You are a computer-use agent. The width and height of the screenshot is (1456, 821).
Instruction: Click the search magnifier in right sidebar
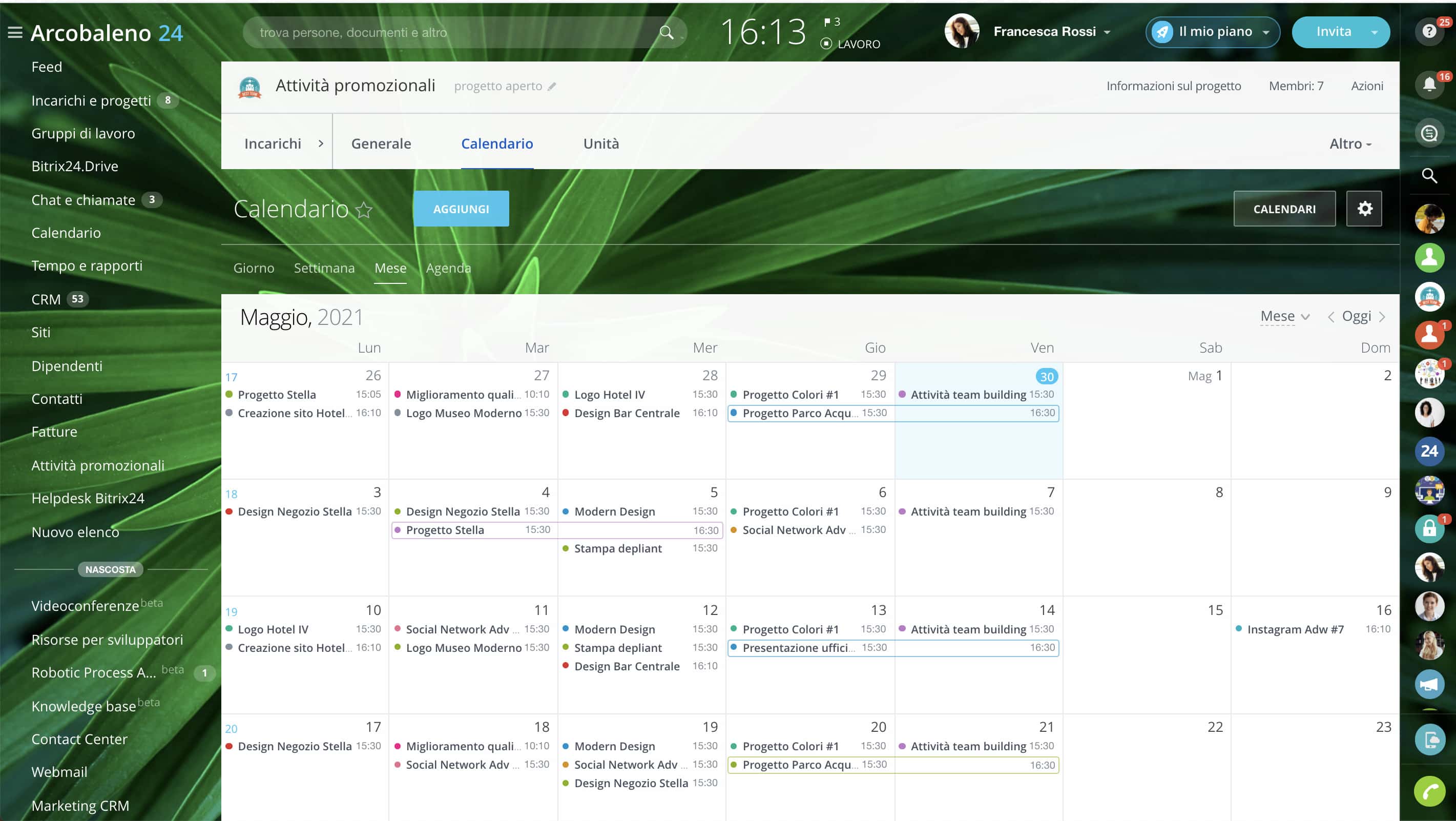(x=1429, y=176)
